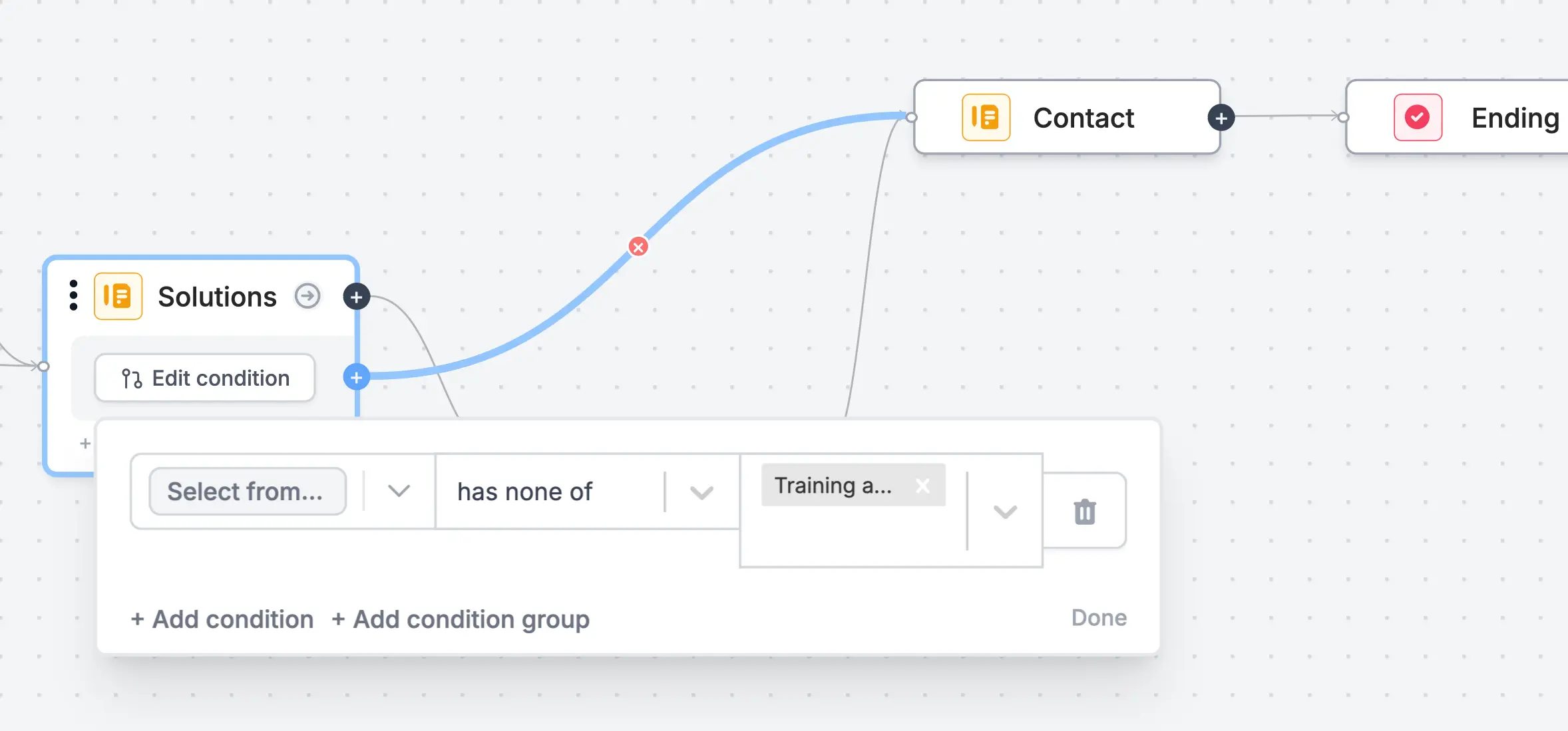Screen dimensions: 1568x731
Task: Click the orange Contact node icon
Action: pos(986,118)
